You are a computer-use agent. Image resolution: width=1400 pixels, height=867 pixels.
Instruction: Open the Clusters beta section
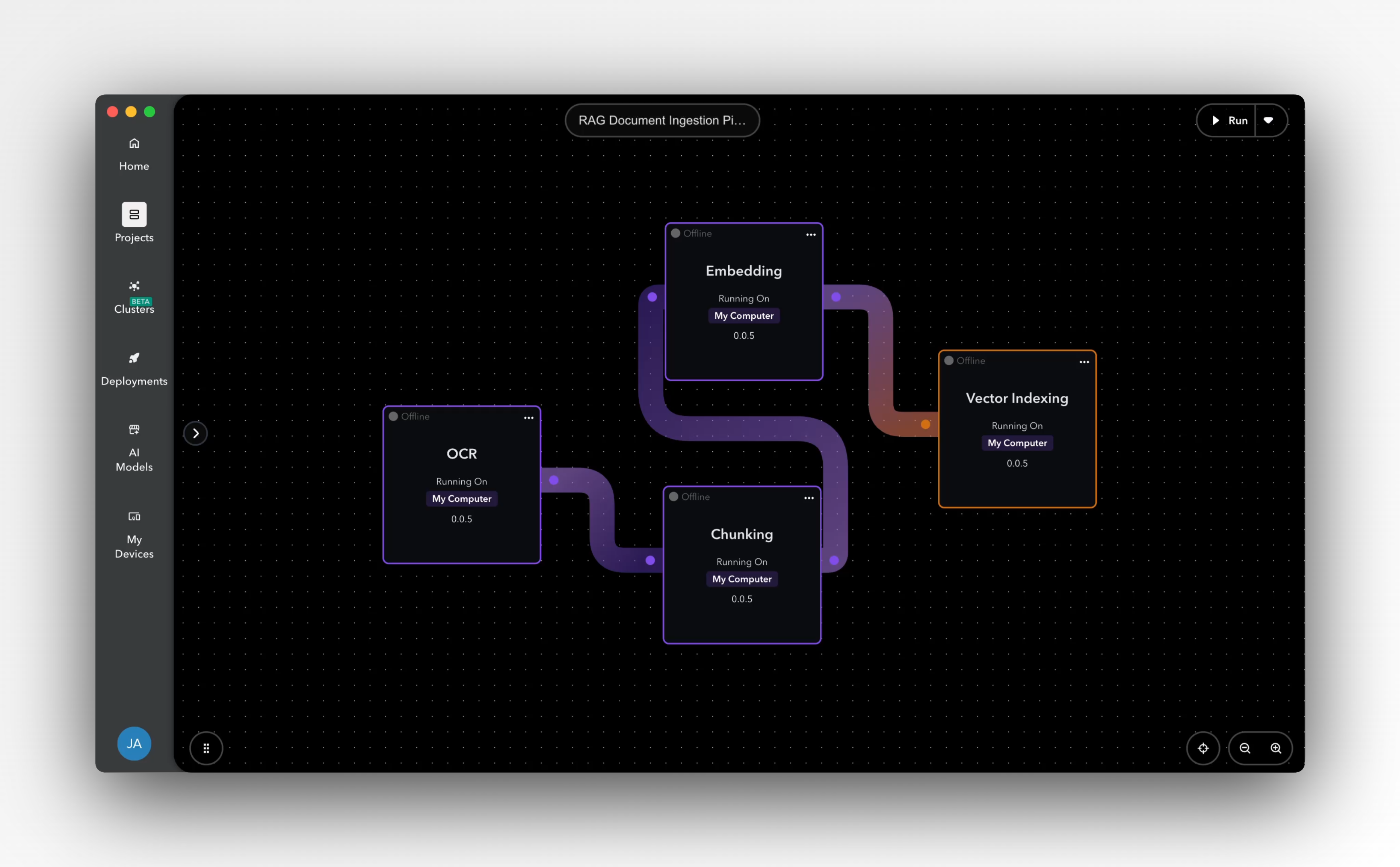tap(134, 297)
